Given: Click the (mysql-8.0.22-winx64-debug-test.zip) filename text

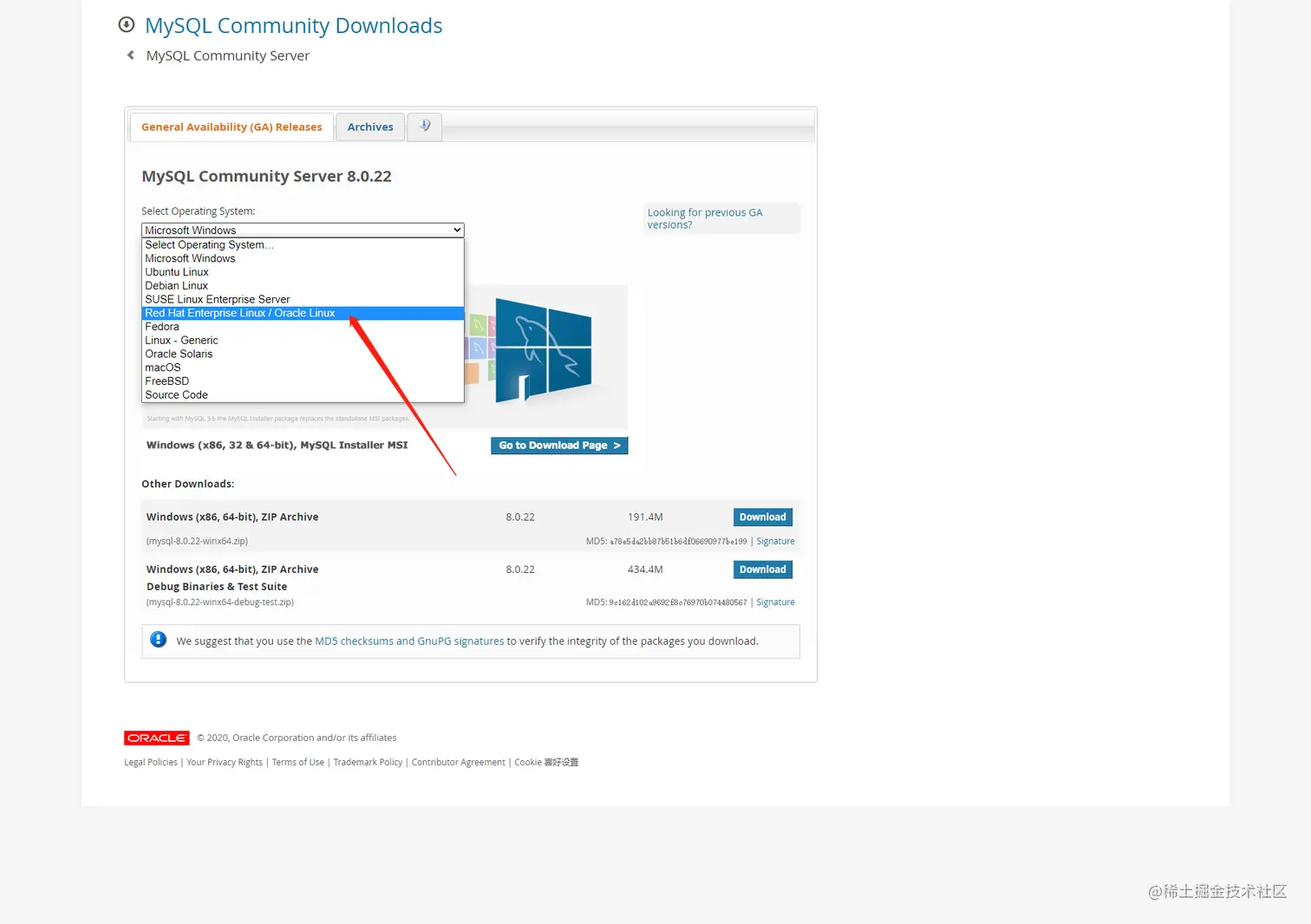Looking at the screenshot, I should 220,602.
